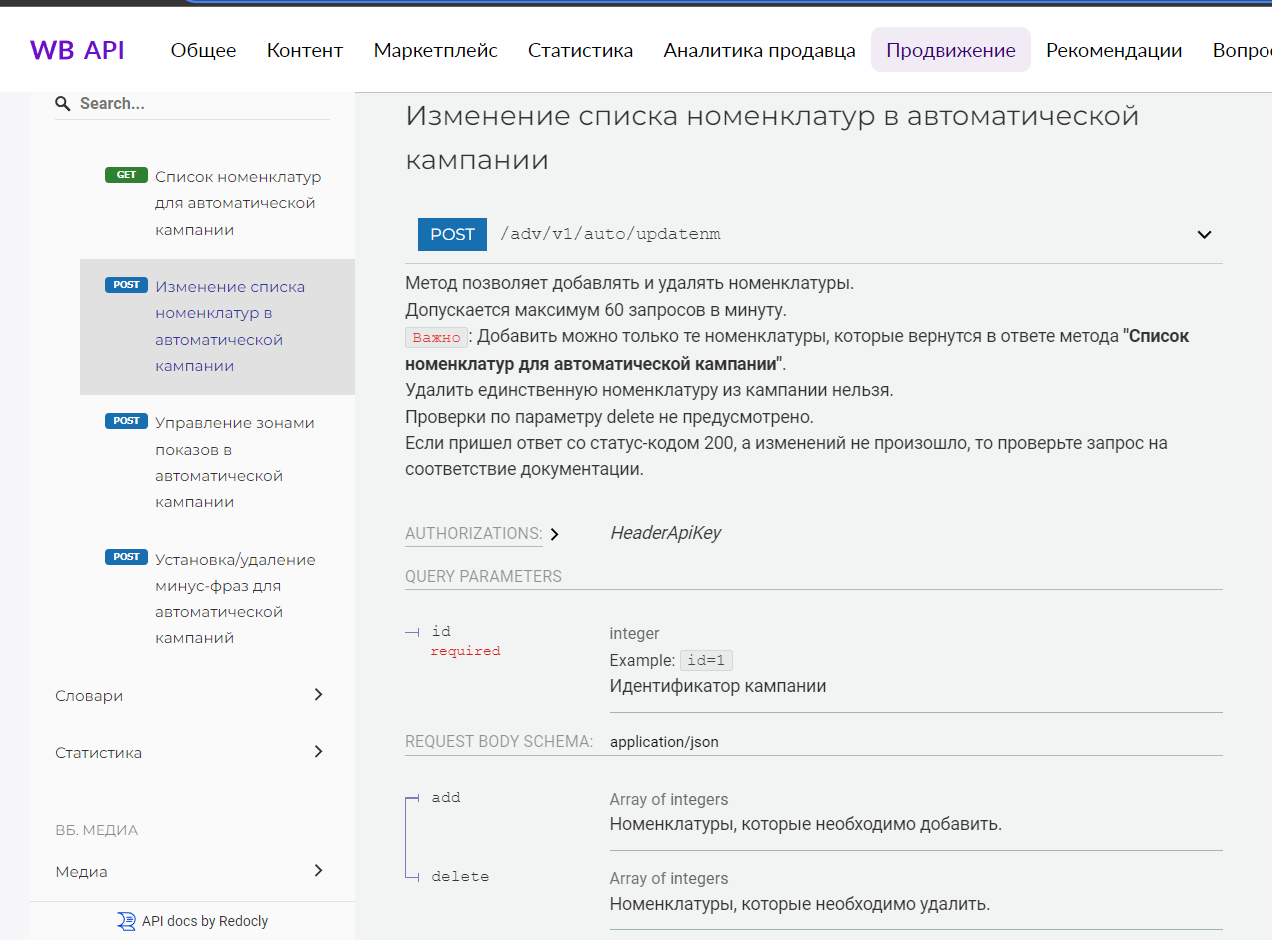Click the blue POST method badge in header

click(452, 234)
